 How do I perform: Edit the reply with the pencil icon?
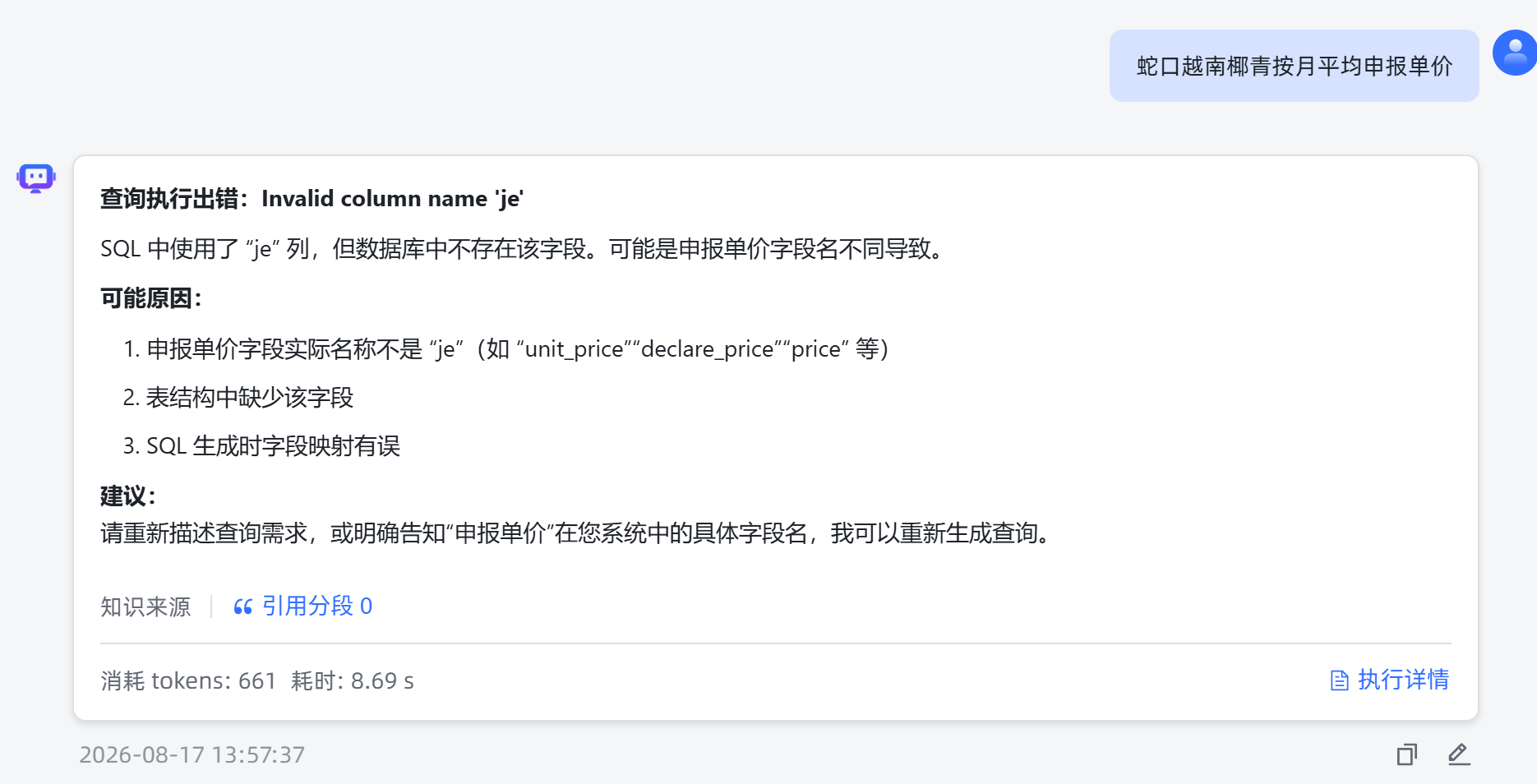1459,754
